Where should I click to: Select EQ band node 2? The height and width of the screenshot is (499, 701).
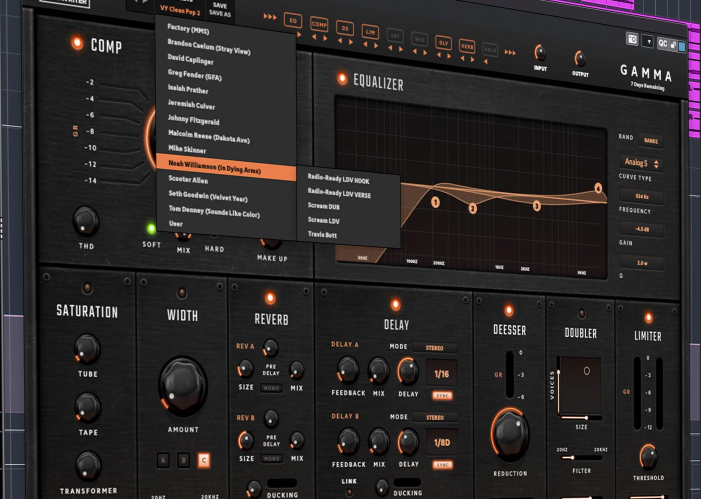click(473, 208)
